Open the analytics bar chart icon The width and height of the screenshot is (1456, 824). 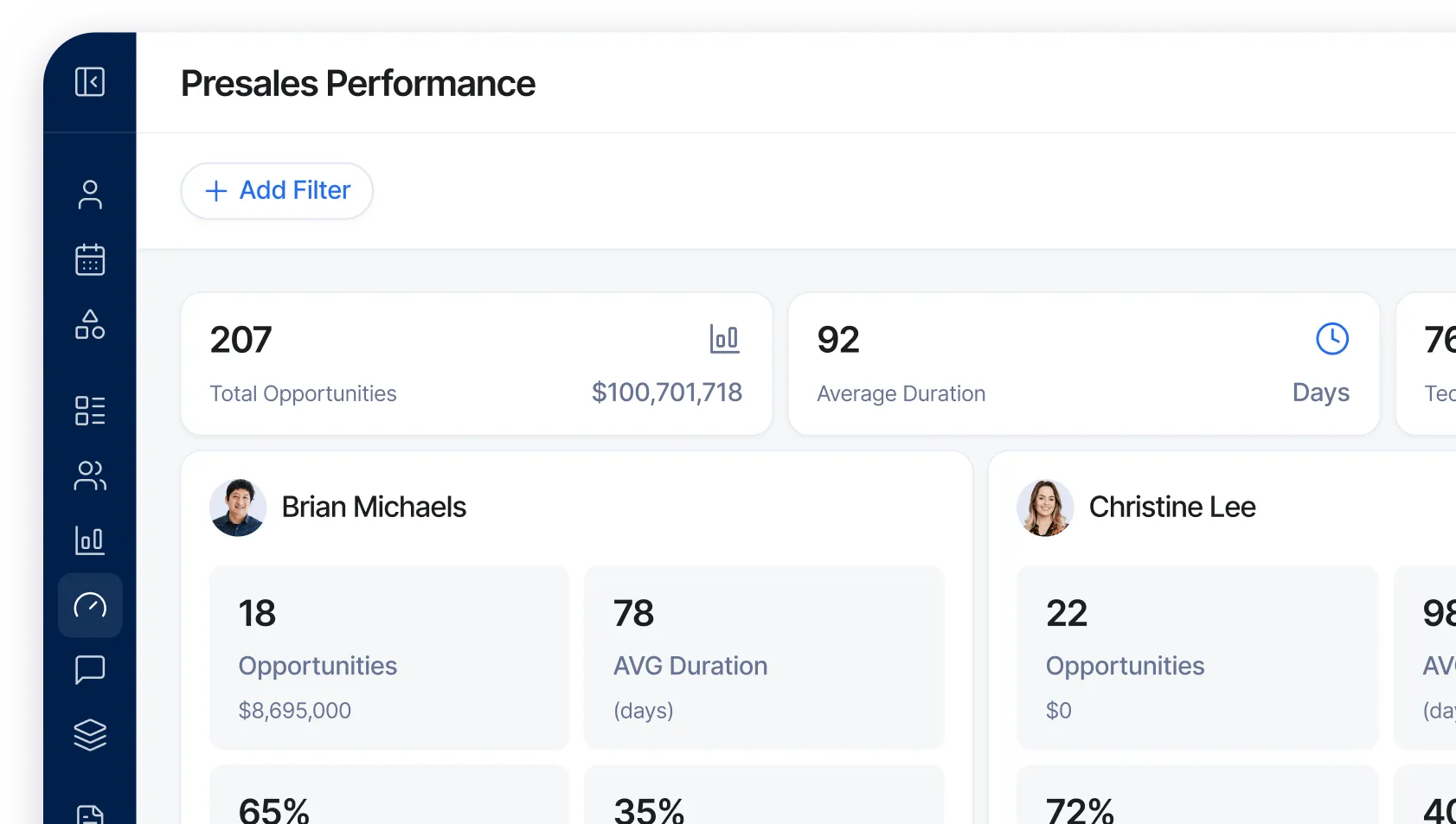[90, 541]
